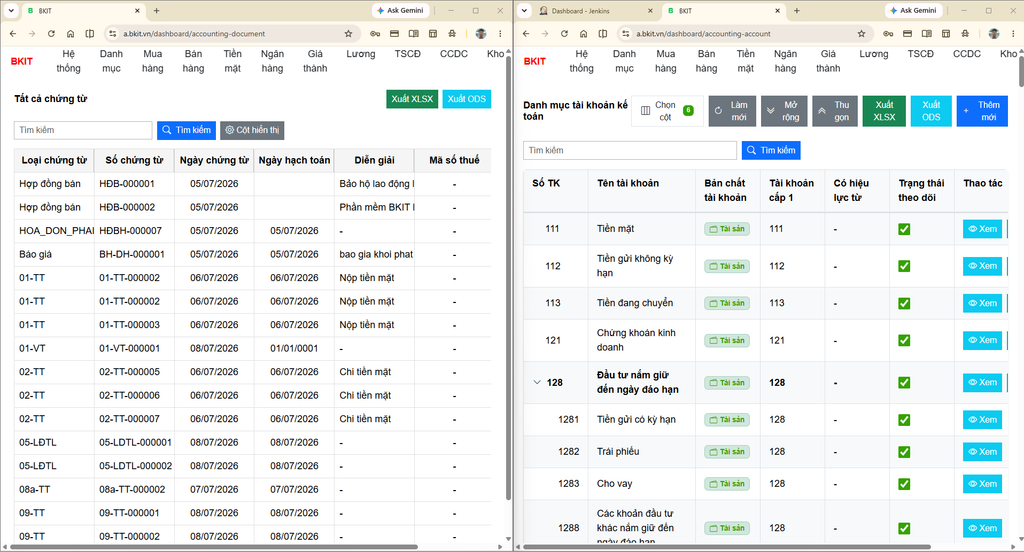The image size is (1024, 552).
Task: Open tab search dropdown in right window
Action: coord(524,10)
